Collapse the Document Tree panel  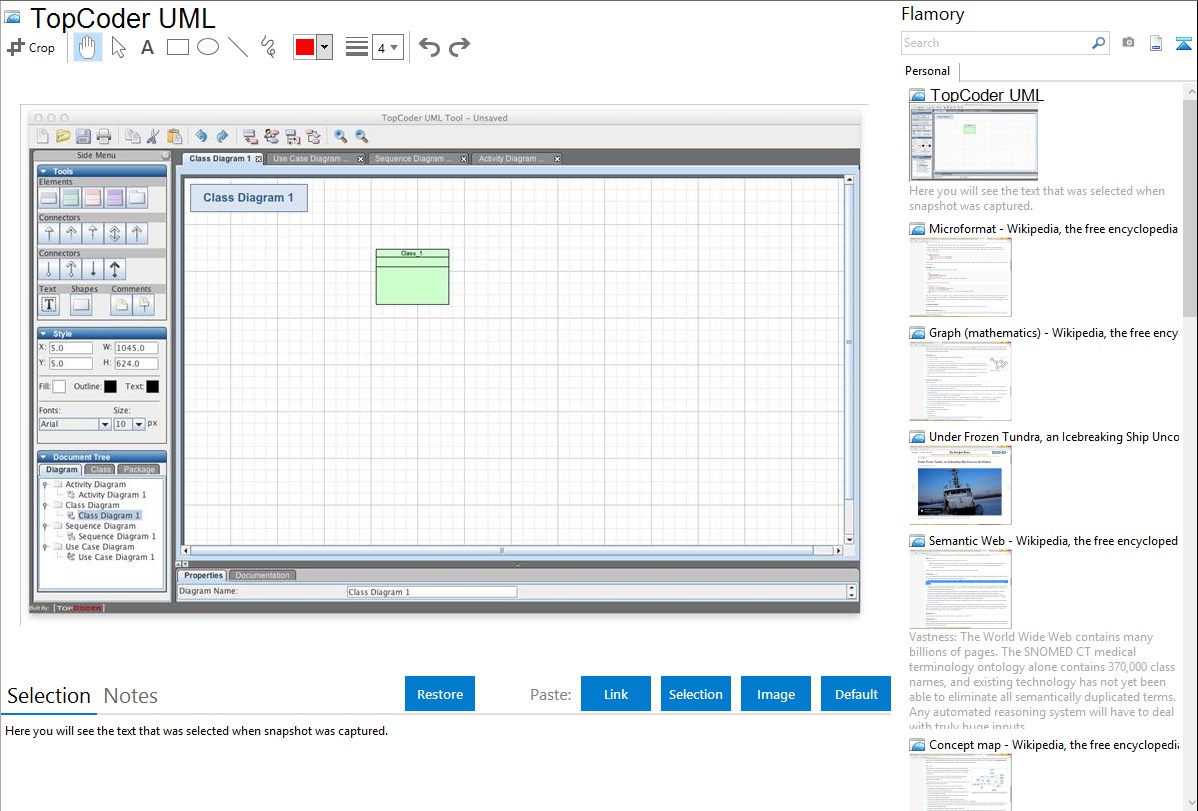click(x=44, y=457)
